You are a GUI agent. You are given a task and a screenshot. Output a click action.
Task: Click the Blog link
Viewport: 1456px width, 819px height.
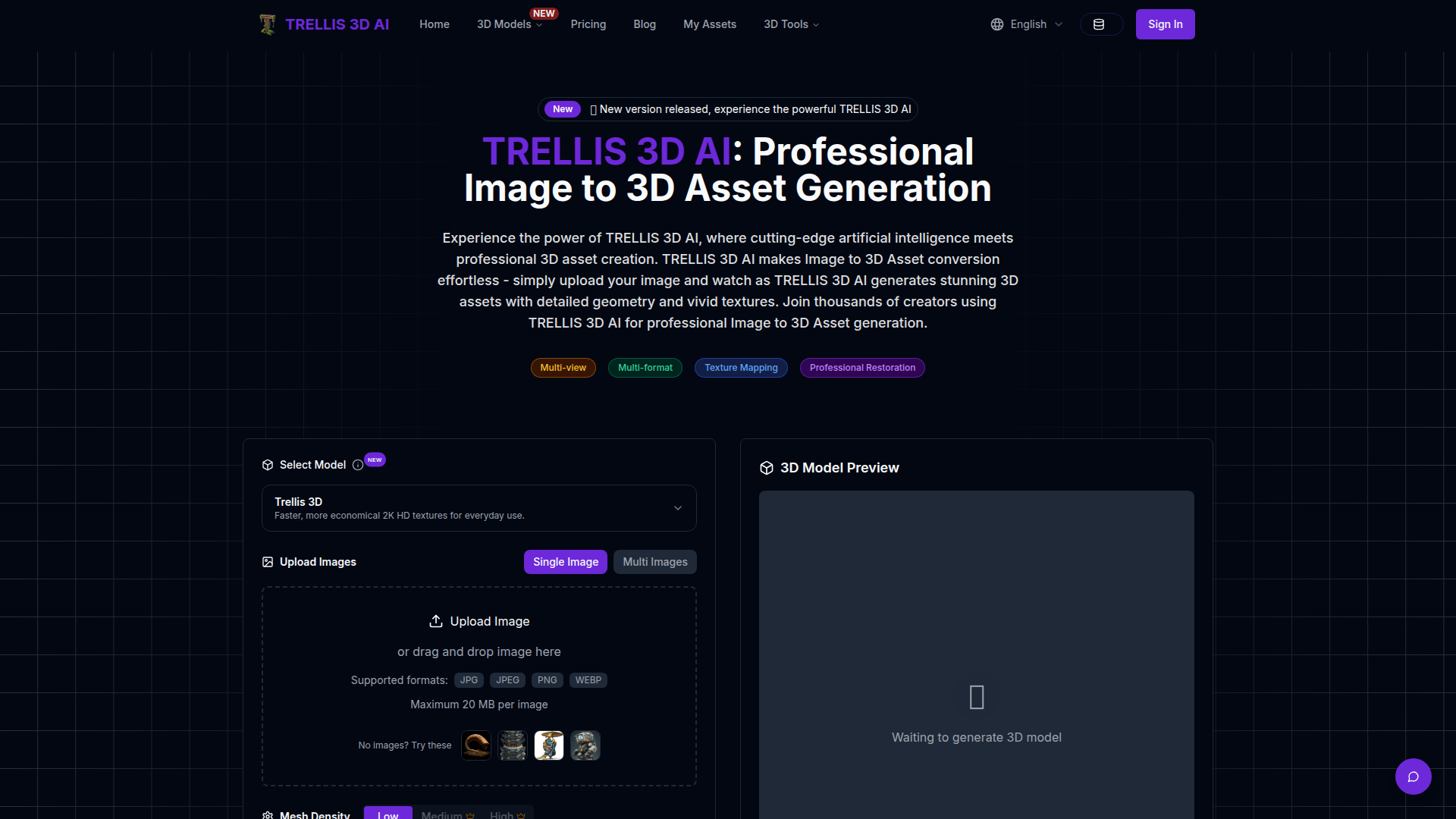coord(645,24)
